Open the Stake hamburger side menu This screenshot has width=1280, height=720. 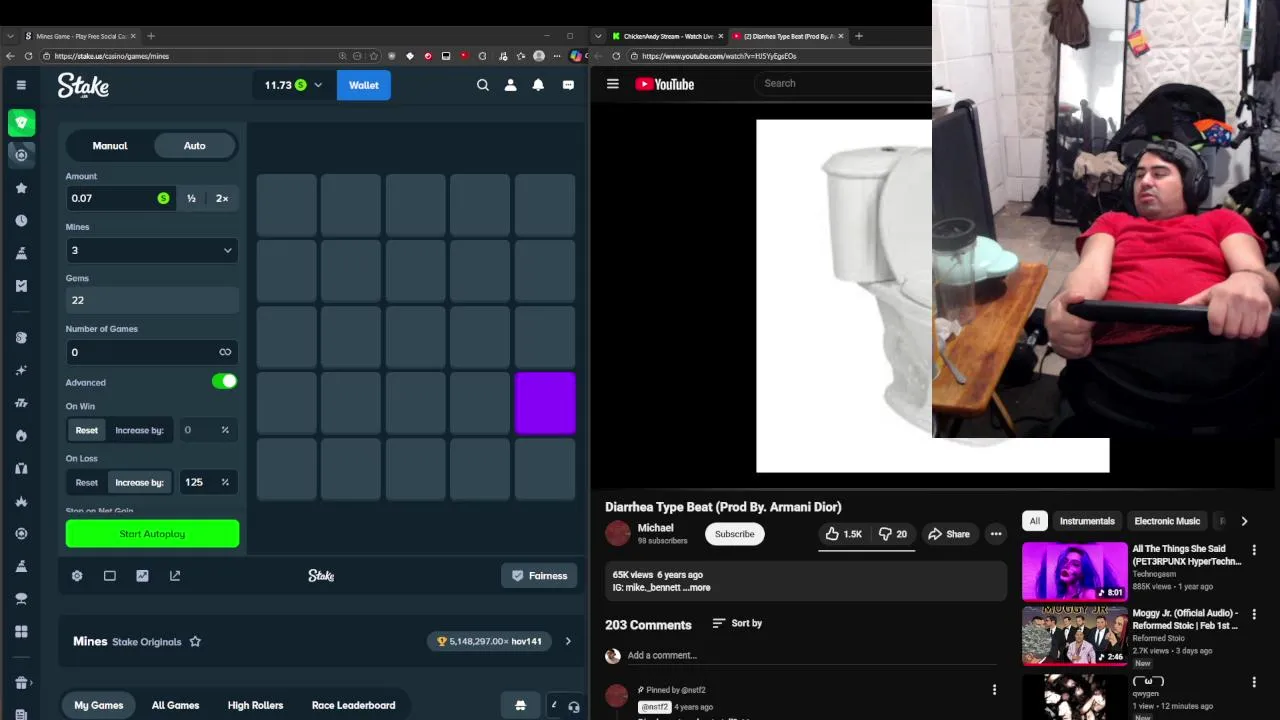tap(21, 85)
